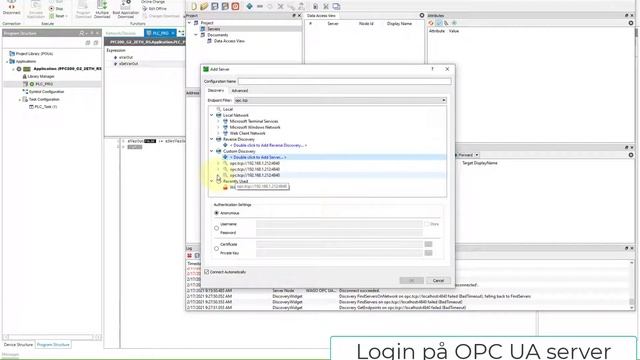Collapse the Documents node in the Project tree
The height and width of the screenshot is (360, 640).
pyautogui.click(x=196, y=35)
